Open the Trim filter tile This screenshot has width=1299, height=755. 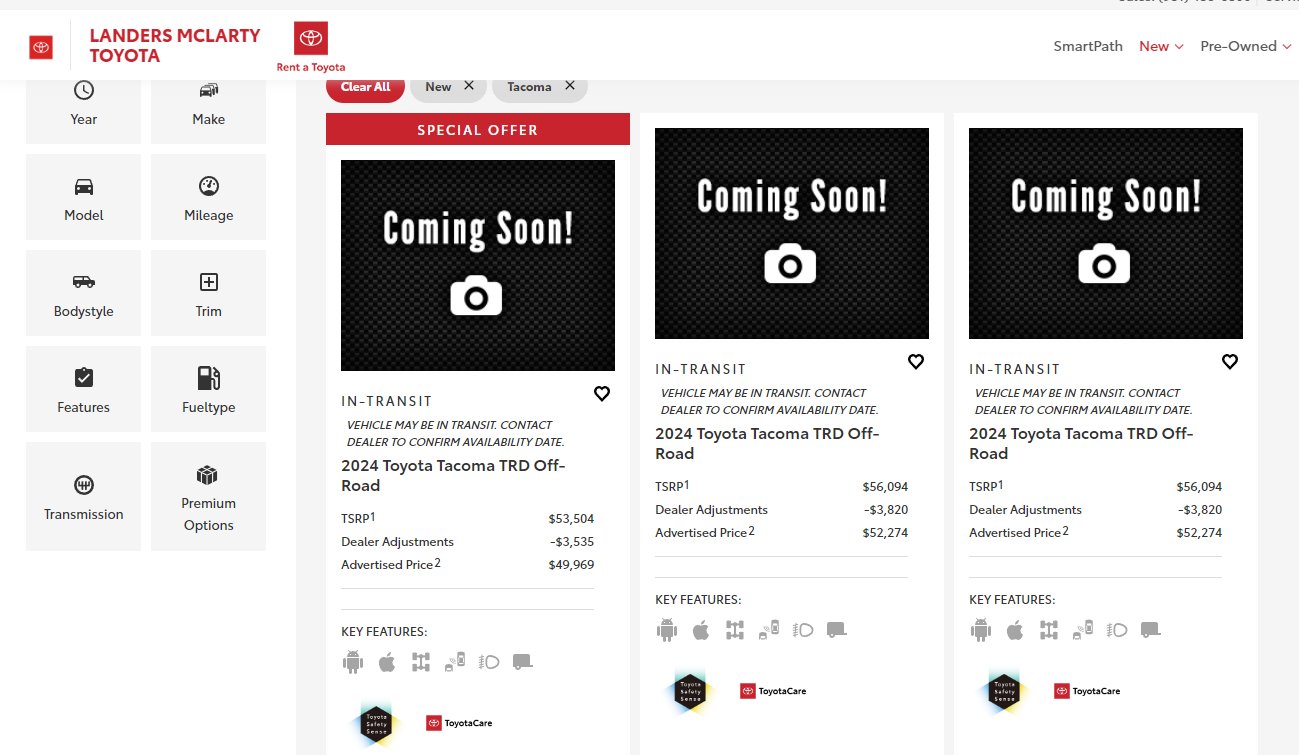[x=208, y=293]
